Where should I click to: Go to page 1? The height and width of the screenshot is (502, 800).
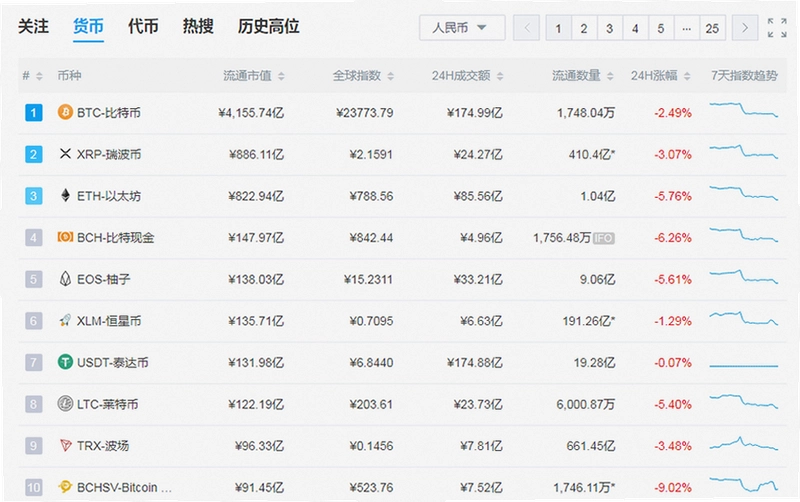559,28
